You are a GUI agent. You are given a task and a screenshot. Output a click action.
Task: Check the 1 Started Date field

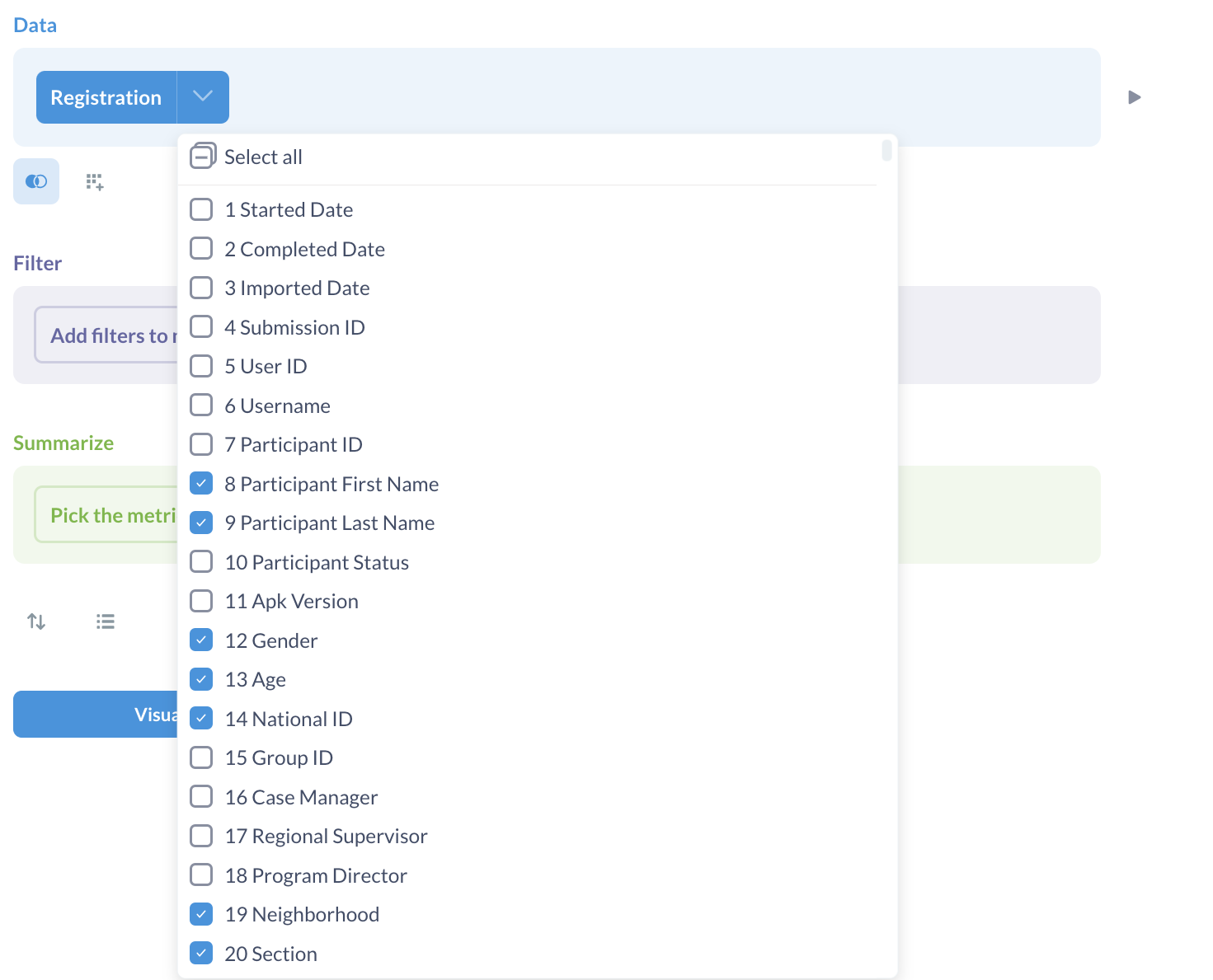click(201, 209)
